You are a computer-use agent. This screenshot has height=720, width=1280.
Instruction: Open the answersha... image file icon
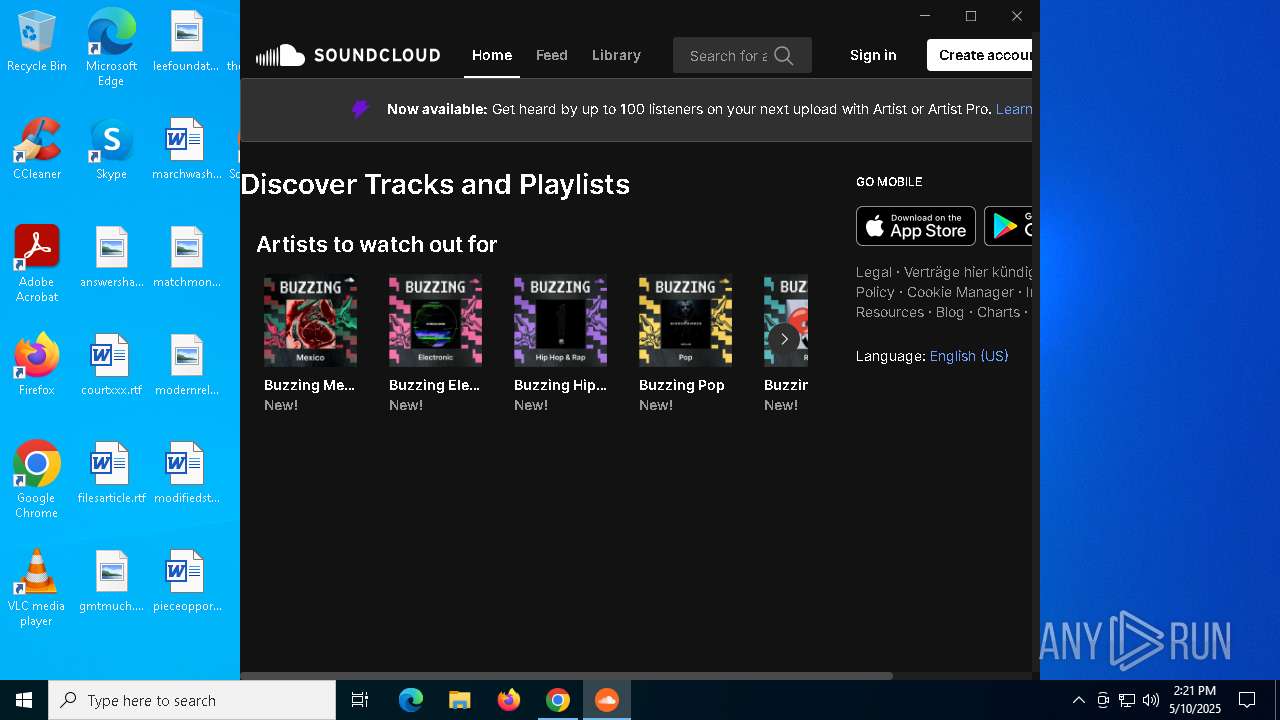tap(111, 257)
